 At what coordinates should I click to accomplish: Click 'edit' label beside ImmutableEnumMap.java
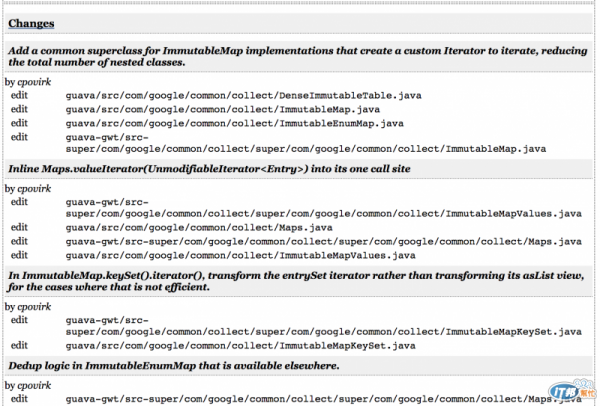click(x=19, y=123)
